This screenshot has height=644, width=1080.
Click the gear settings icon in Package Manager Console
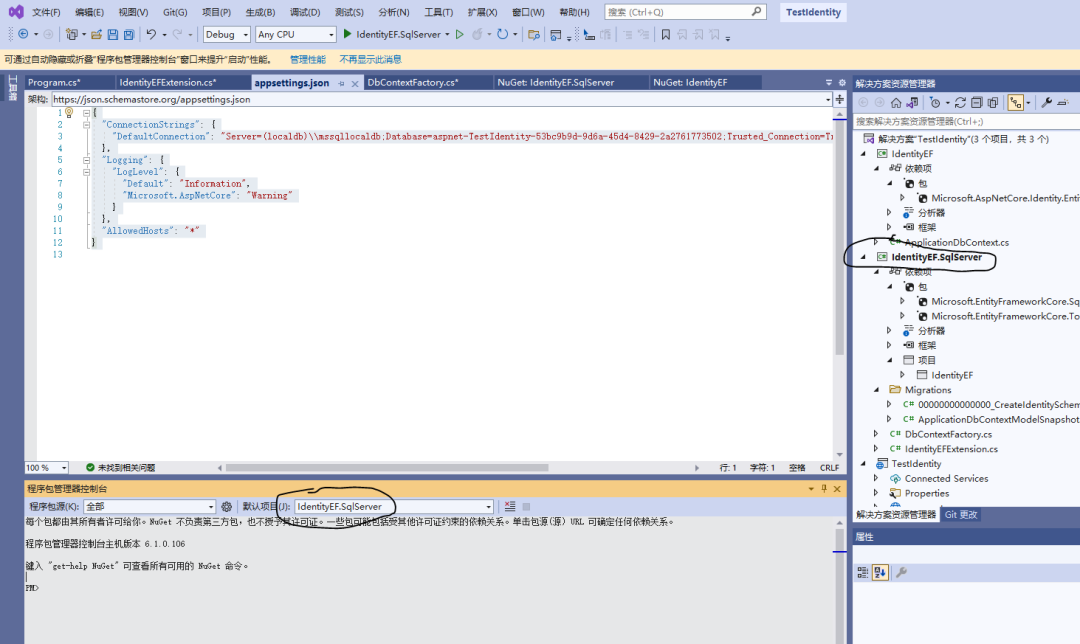coord(227,506)
